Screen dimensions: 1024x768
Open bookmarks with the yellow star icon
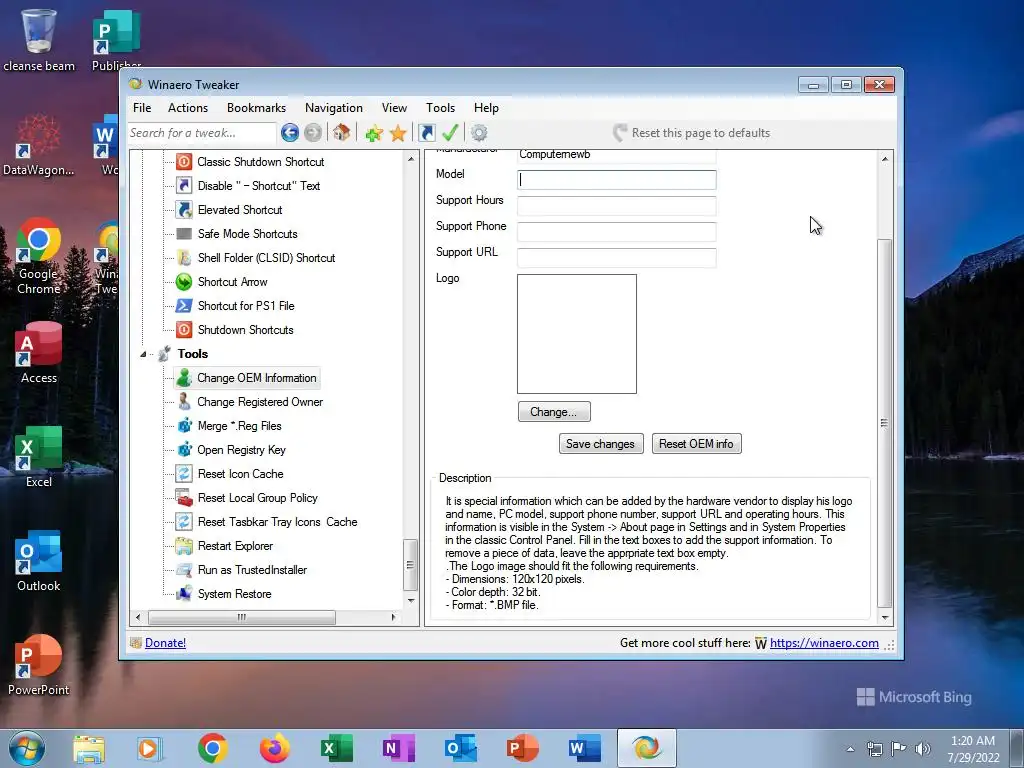398,133
